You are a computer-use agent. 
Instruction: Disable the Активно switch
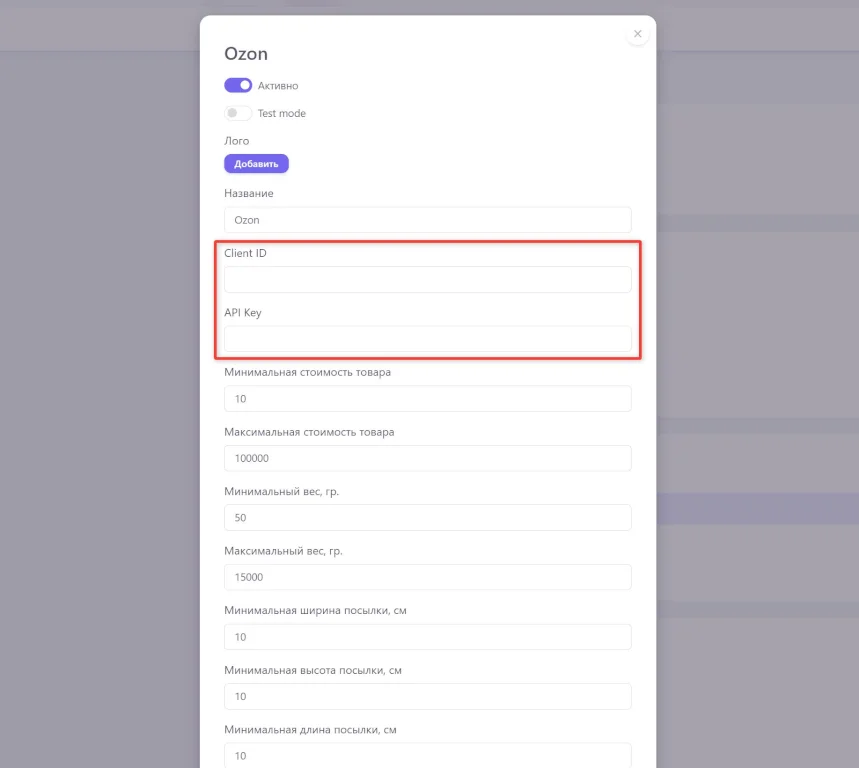(x=238, y=86)
